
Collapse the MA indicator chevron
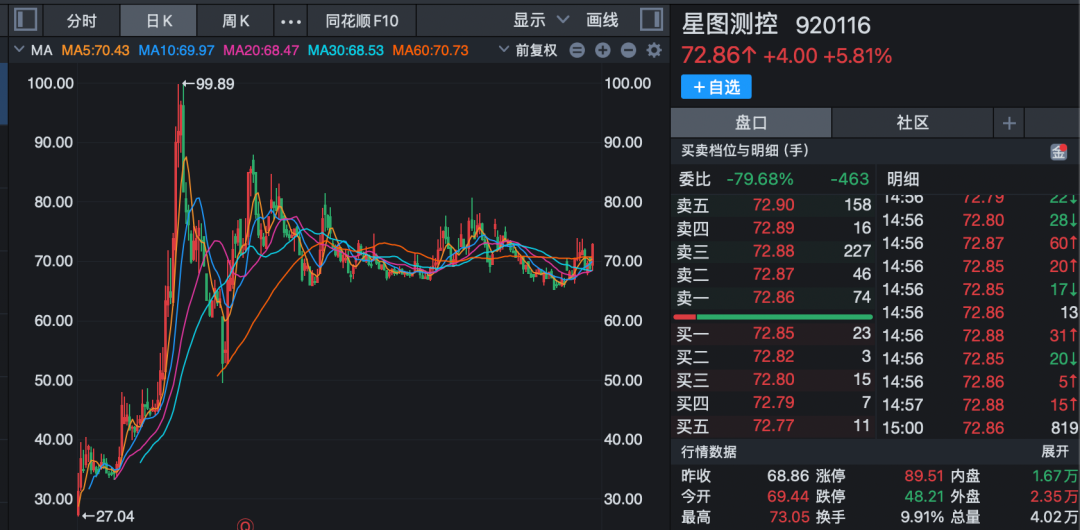17,50
